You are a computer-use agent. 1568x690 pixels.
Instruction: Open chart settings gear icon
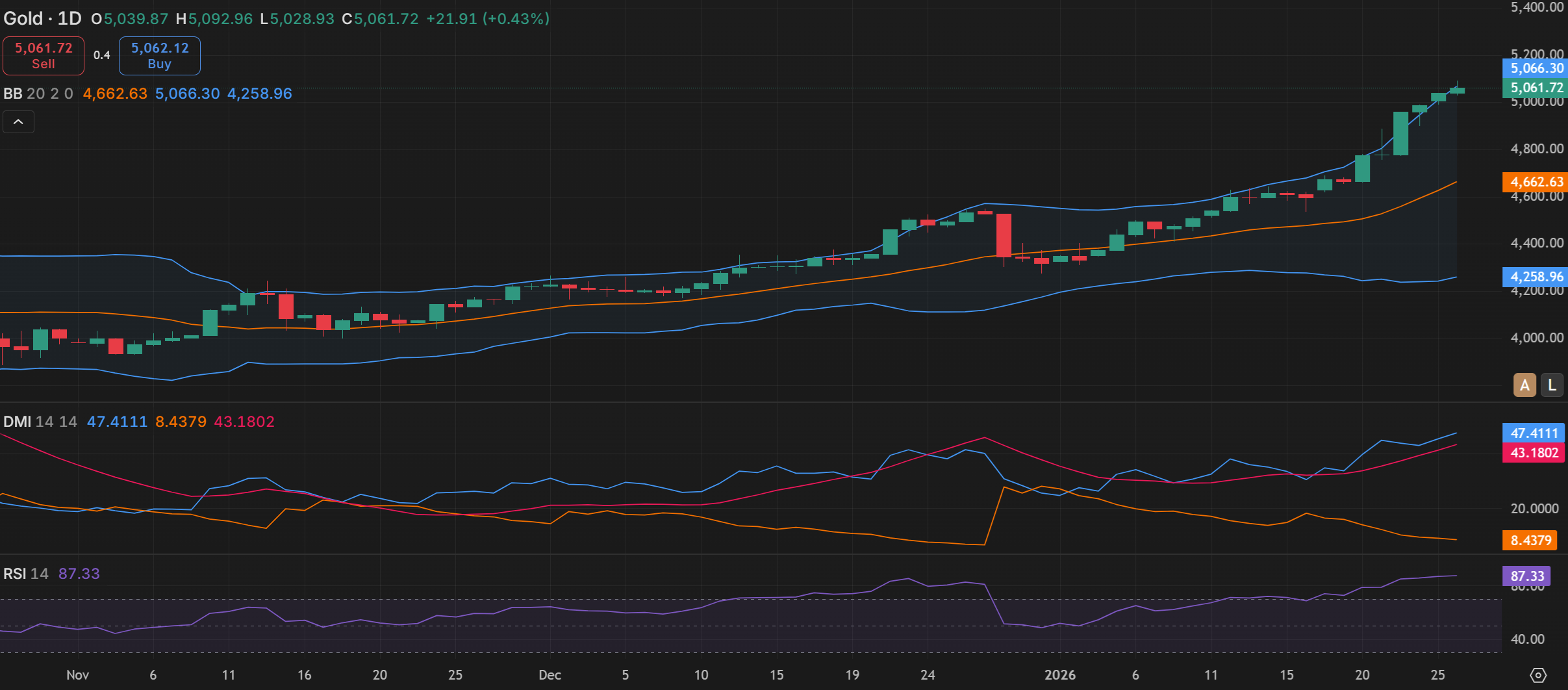[1538, 675]
